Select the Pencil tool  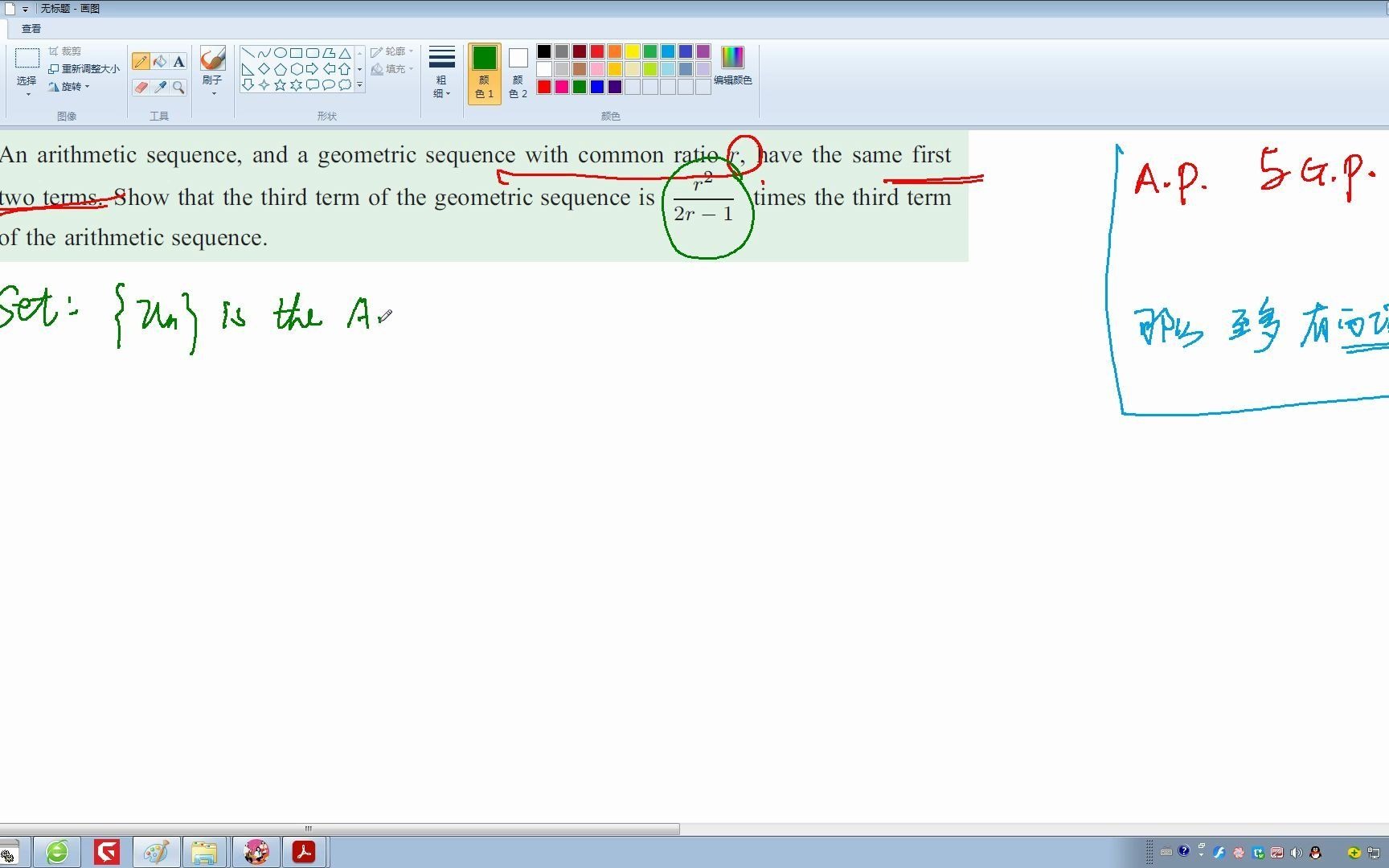141,60
